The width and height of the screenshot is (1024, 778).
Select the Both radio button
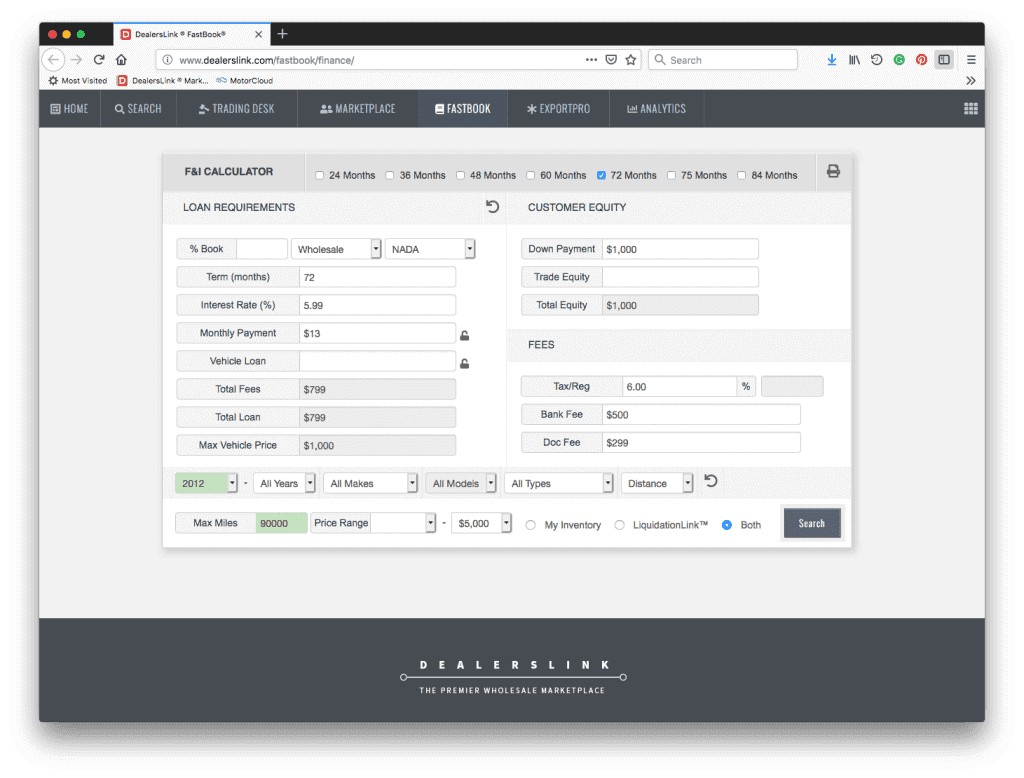coord(726,525)
